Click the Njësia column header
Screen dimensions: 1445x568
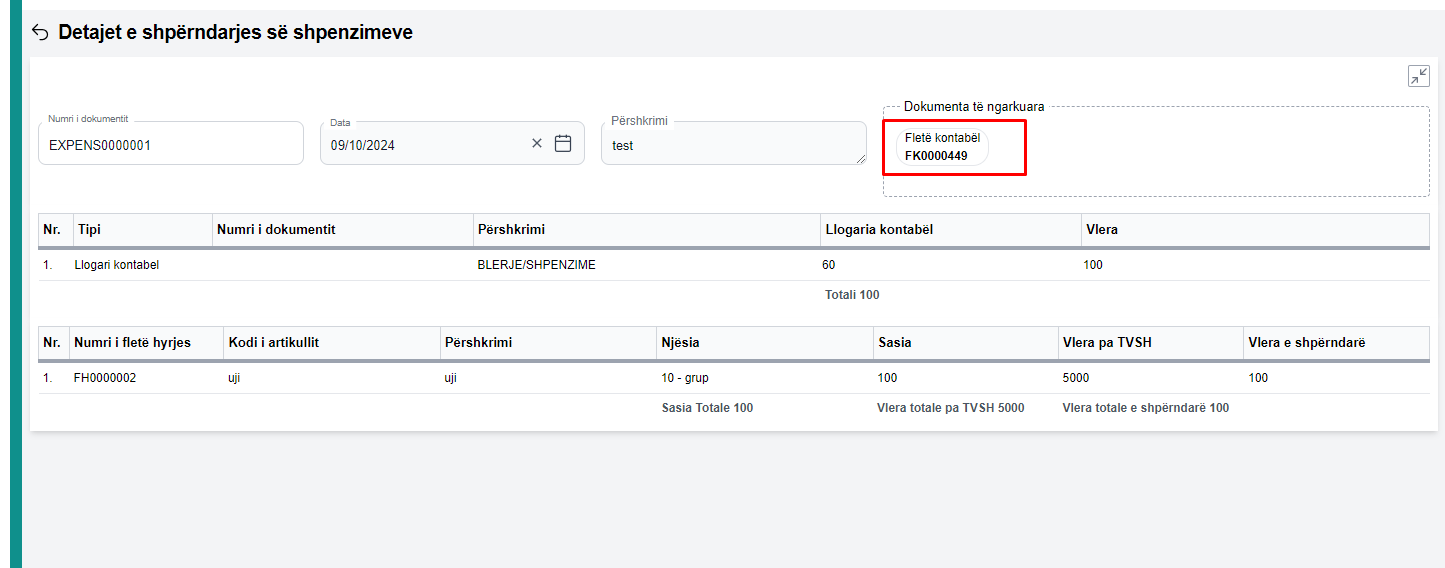tap(680, 343)
